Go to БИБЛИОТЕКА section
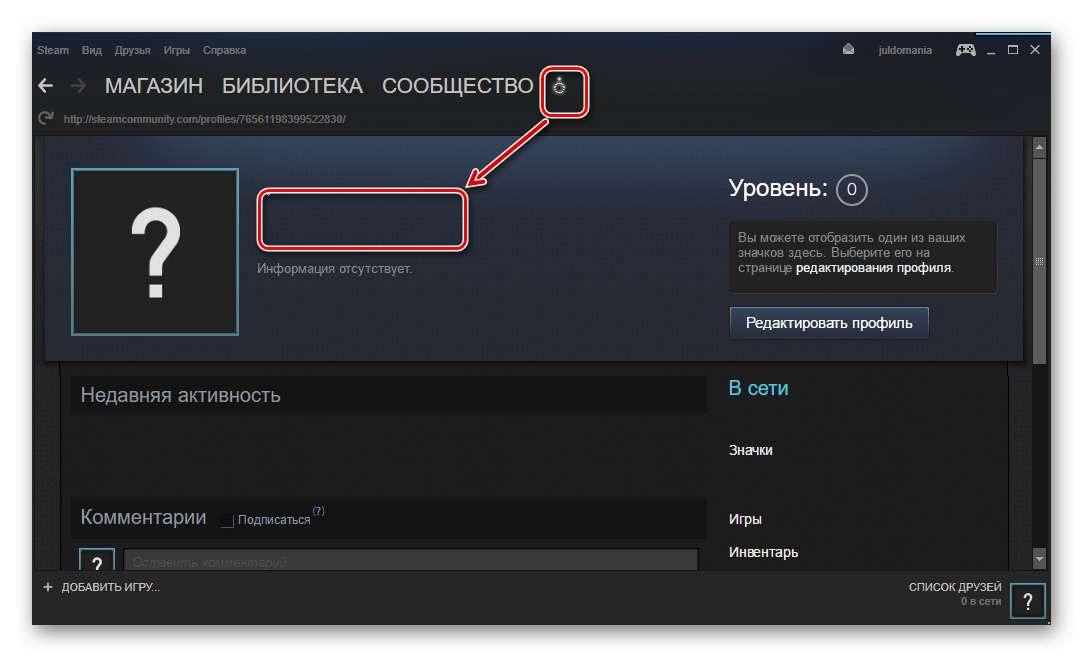This screenshot has height=657, width=1083. pyautogui.click(x=292, y=86)
